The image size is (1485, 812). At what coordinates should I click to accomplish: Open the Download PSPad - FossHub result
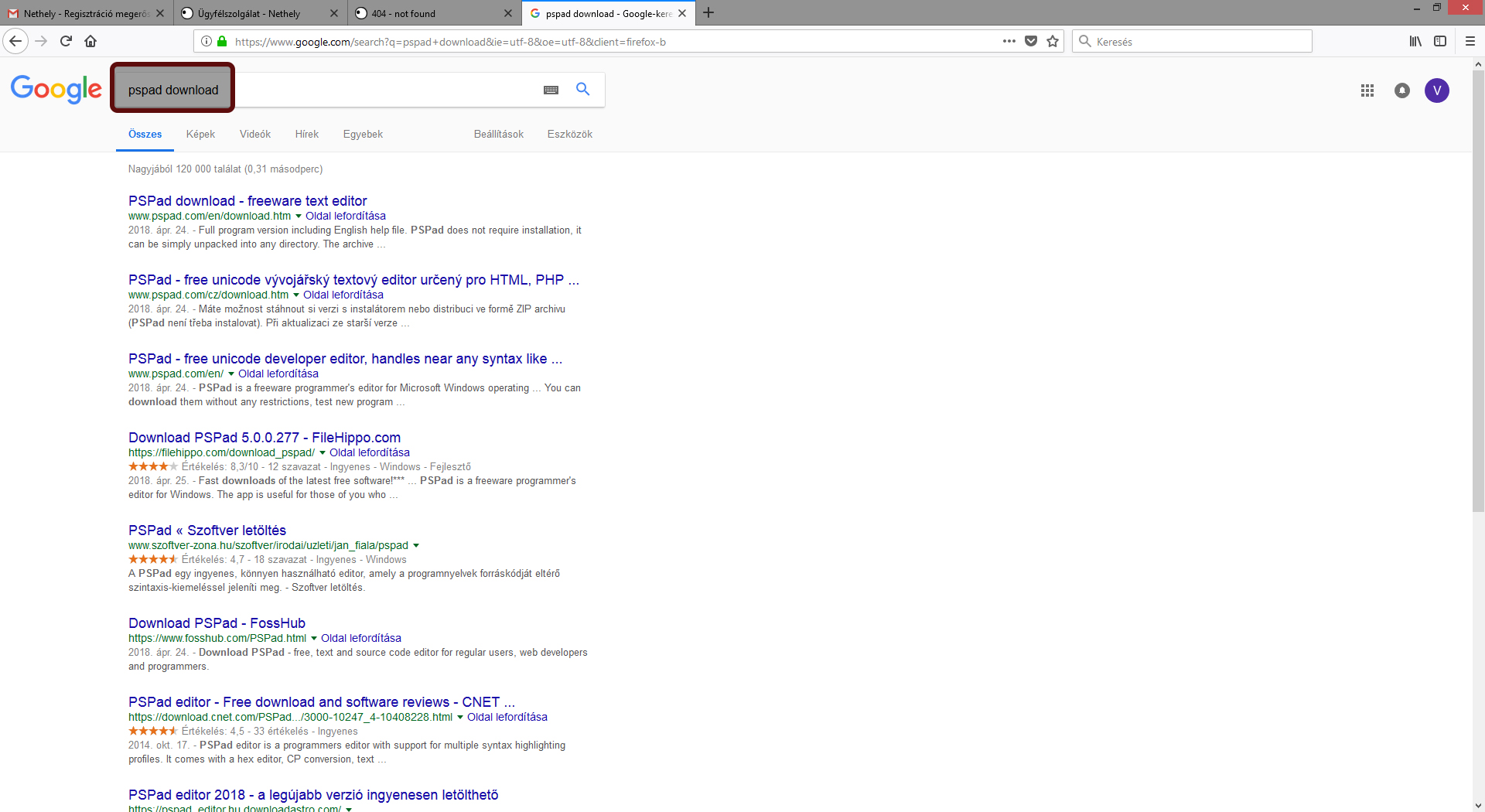(217, 623)
